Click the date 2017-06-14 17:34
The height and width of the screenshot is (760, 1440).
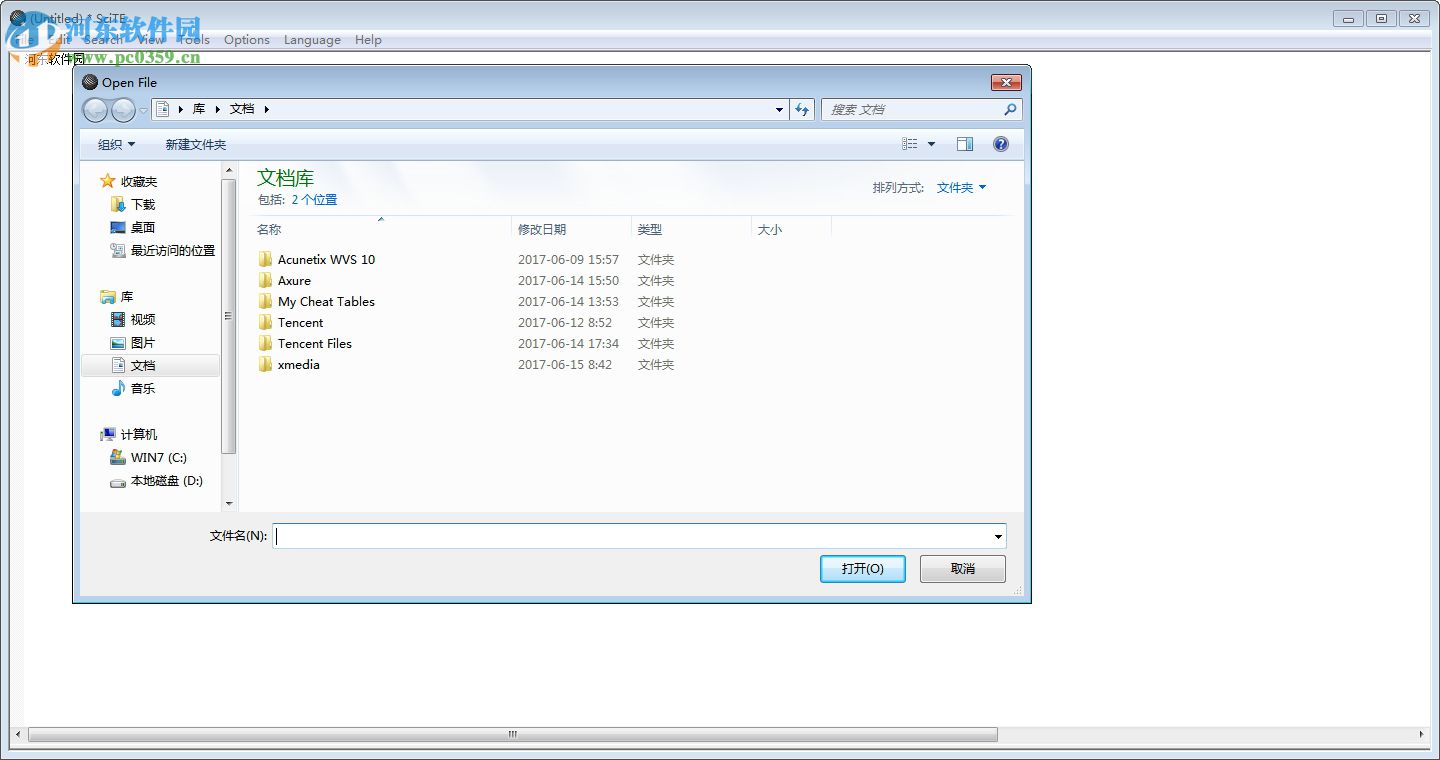[568, 343]
